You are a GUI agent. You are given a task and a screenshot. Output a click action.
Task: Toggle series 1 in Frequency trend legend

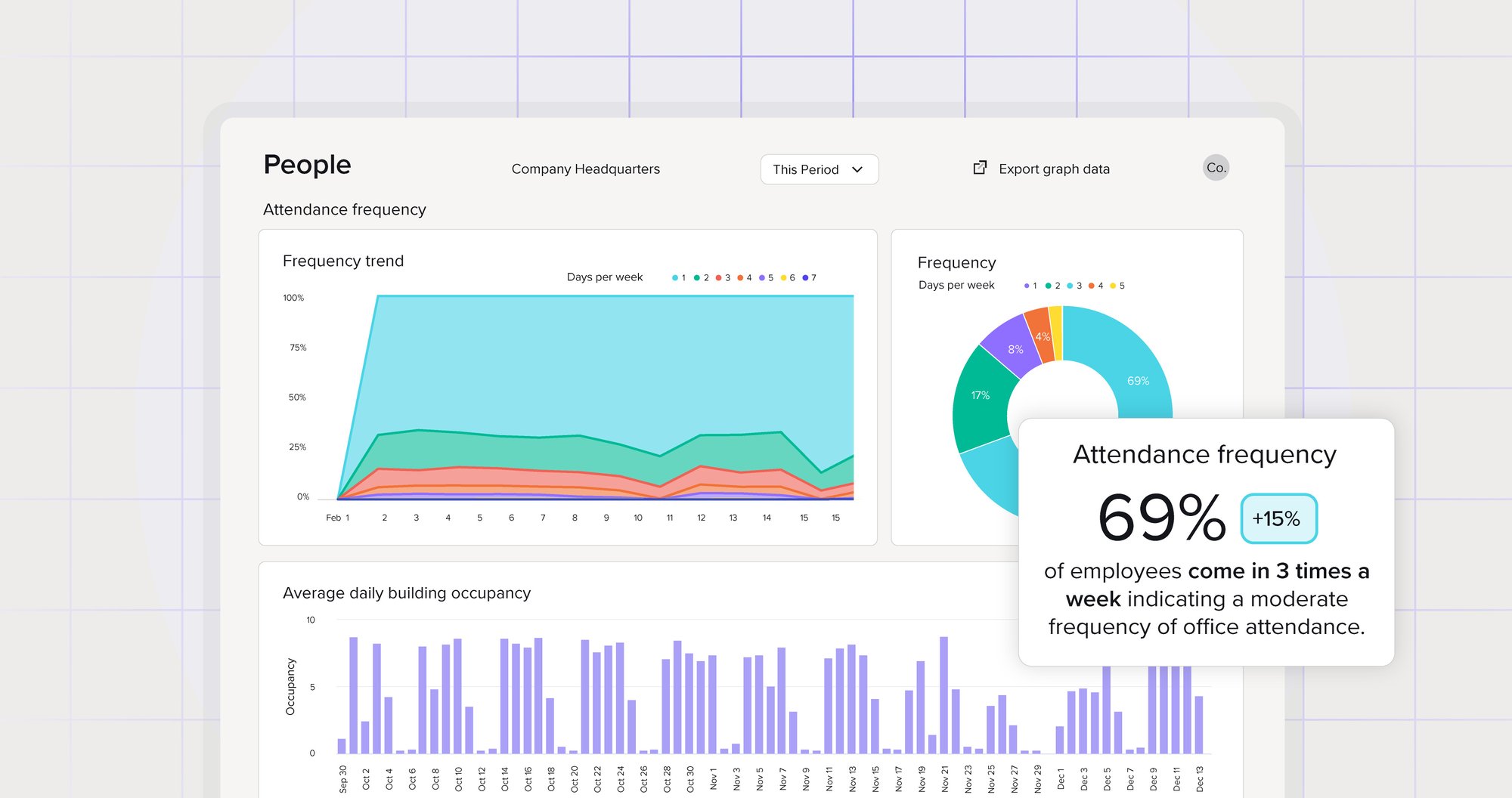tap(679, 278)
